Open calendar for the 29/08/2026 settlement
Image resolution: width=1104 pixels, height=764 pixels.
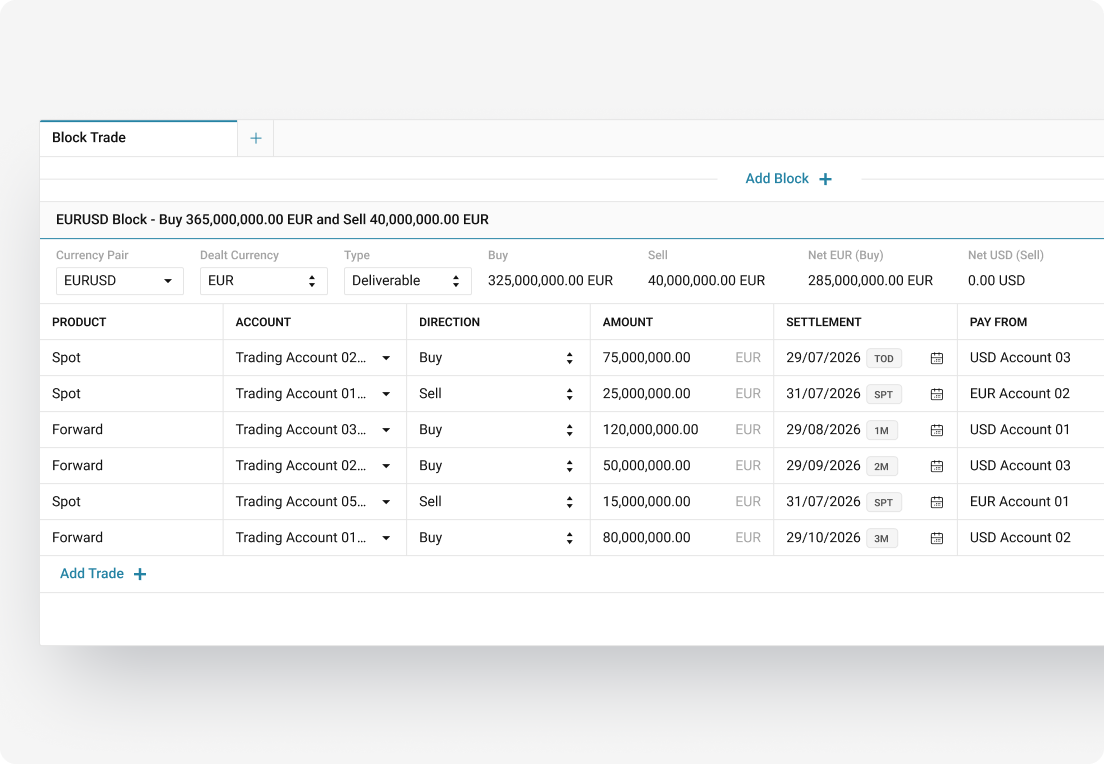936,430
